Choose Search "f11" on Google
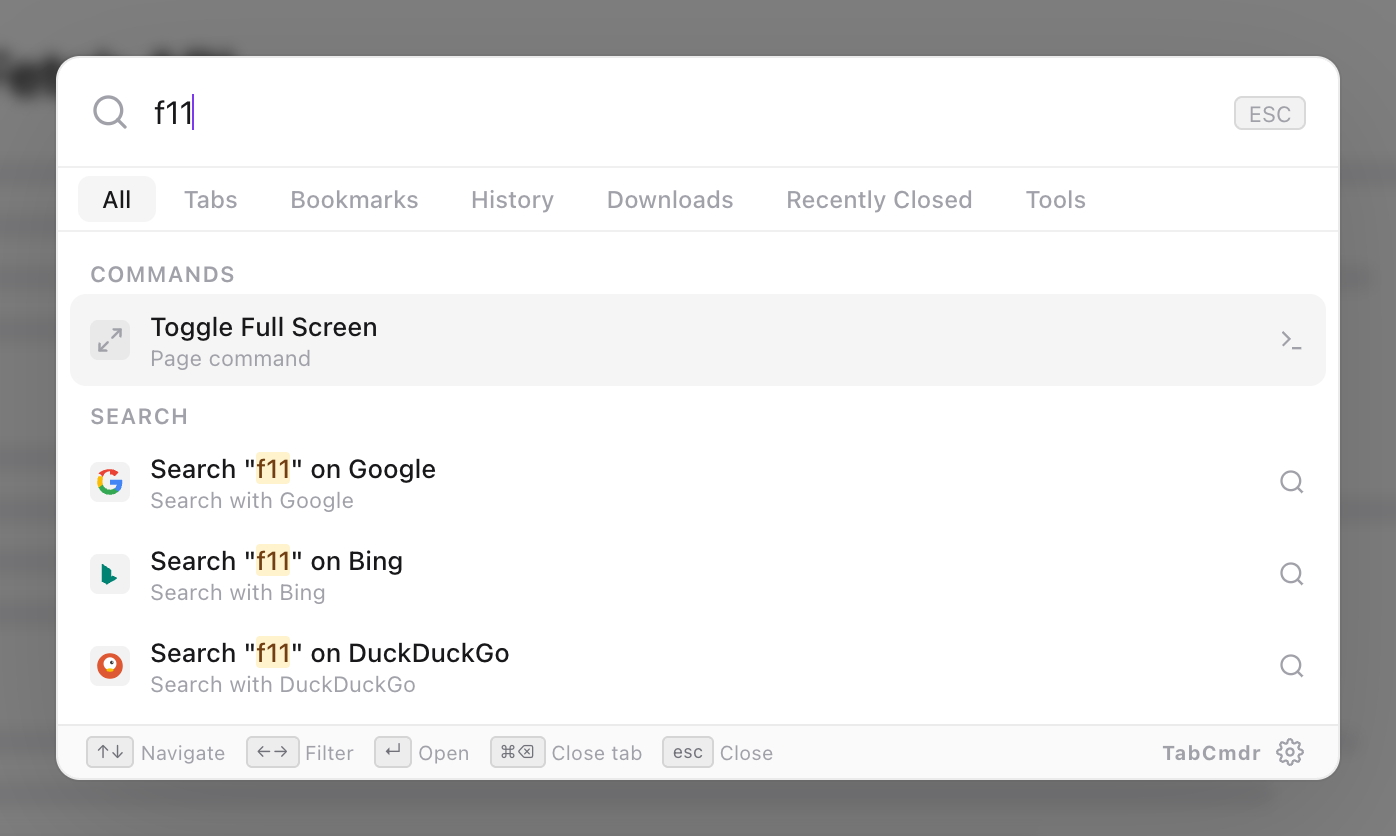The height and width of the screenshot is (836, 1396). [698, 482]
